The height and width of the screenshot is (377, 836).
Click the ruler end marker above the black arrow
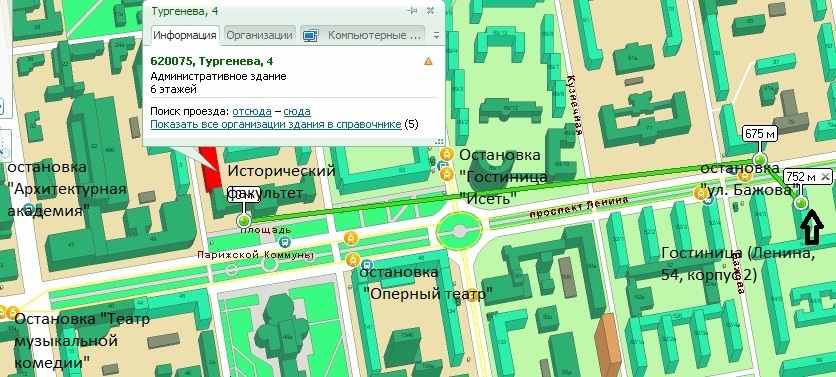click(800, 202)
